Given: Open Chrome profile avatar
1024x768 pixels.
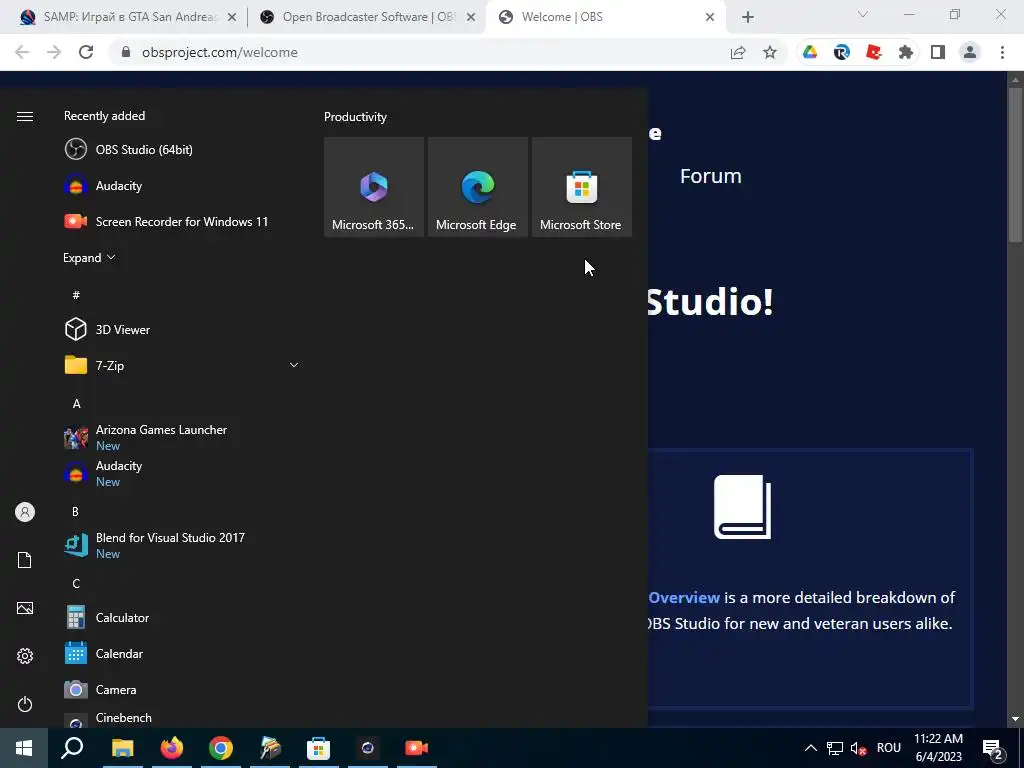Looking at the screenshot, I should click(x=970, y=52).
